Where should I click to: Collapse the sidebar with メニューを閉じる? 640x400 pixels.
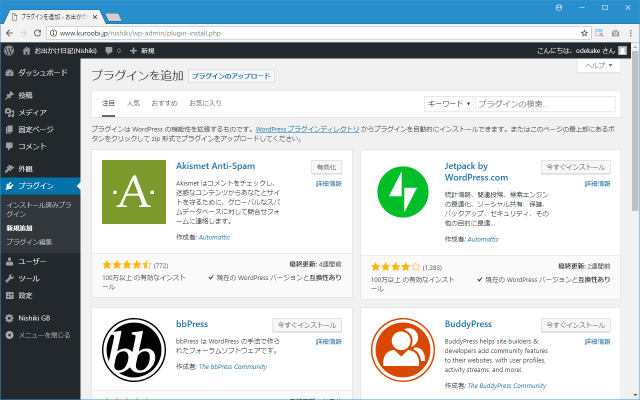pyautogui.click(x=43, y=335)
